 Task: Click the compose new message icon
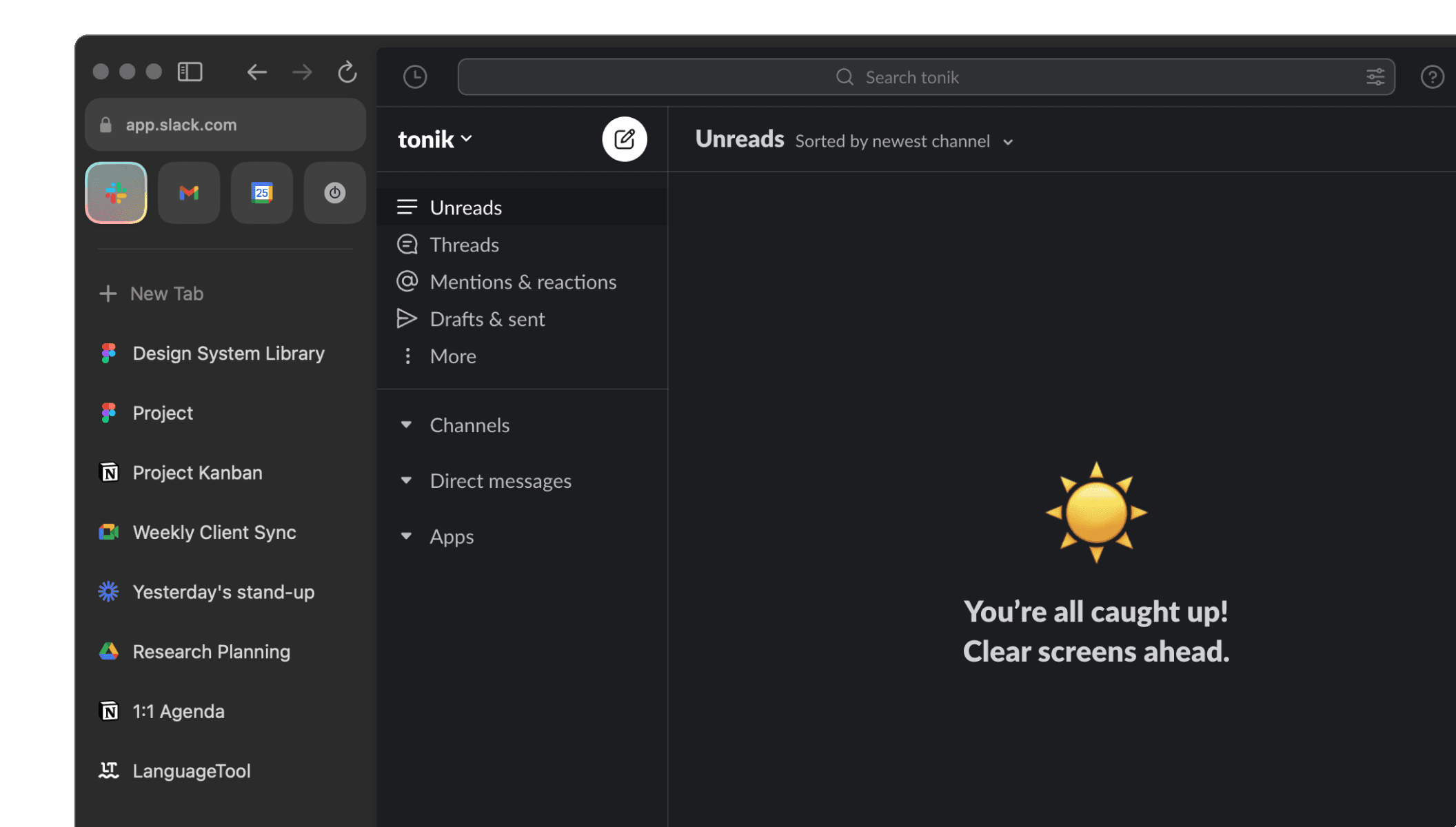tap(624, 139)
